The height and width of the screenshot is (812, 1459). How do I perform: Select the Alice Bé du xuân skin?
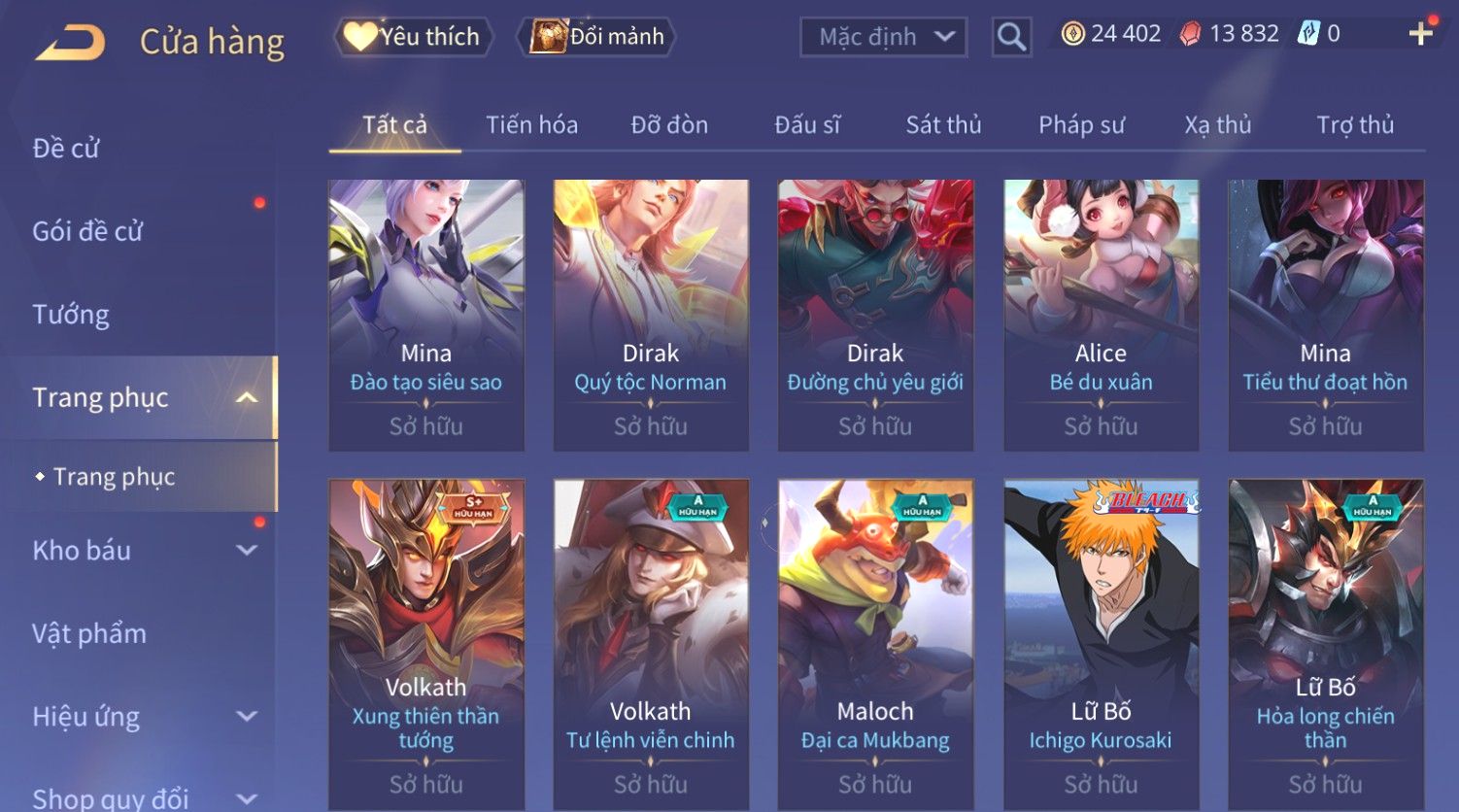tap(1101, 315)
